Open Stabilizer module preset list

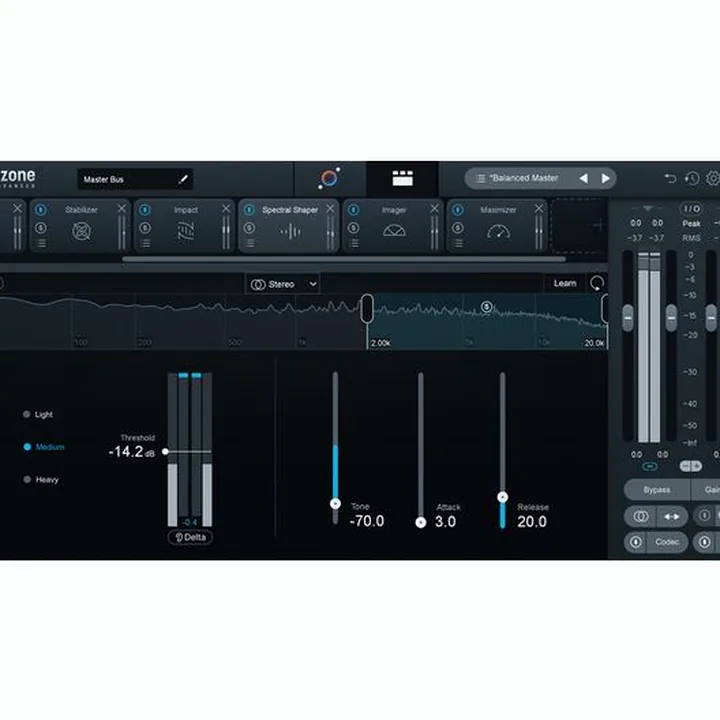pyautogui.click(x=41, y=243)
